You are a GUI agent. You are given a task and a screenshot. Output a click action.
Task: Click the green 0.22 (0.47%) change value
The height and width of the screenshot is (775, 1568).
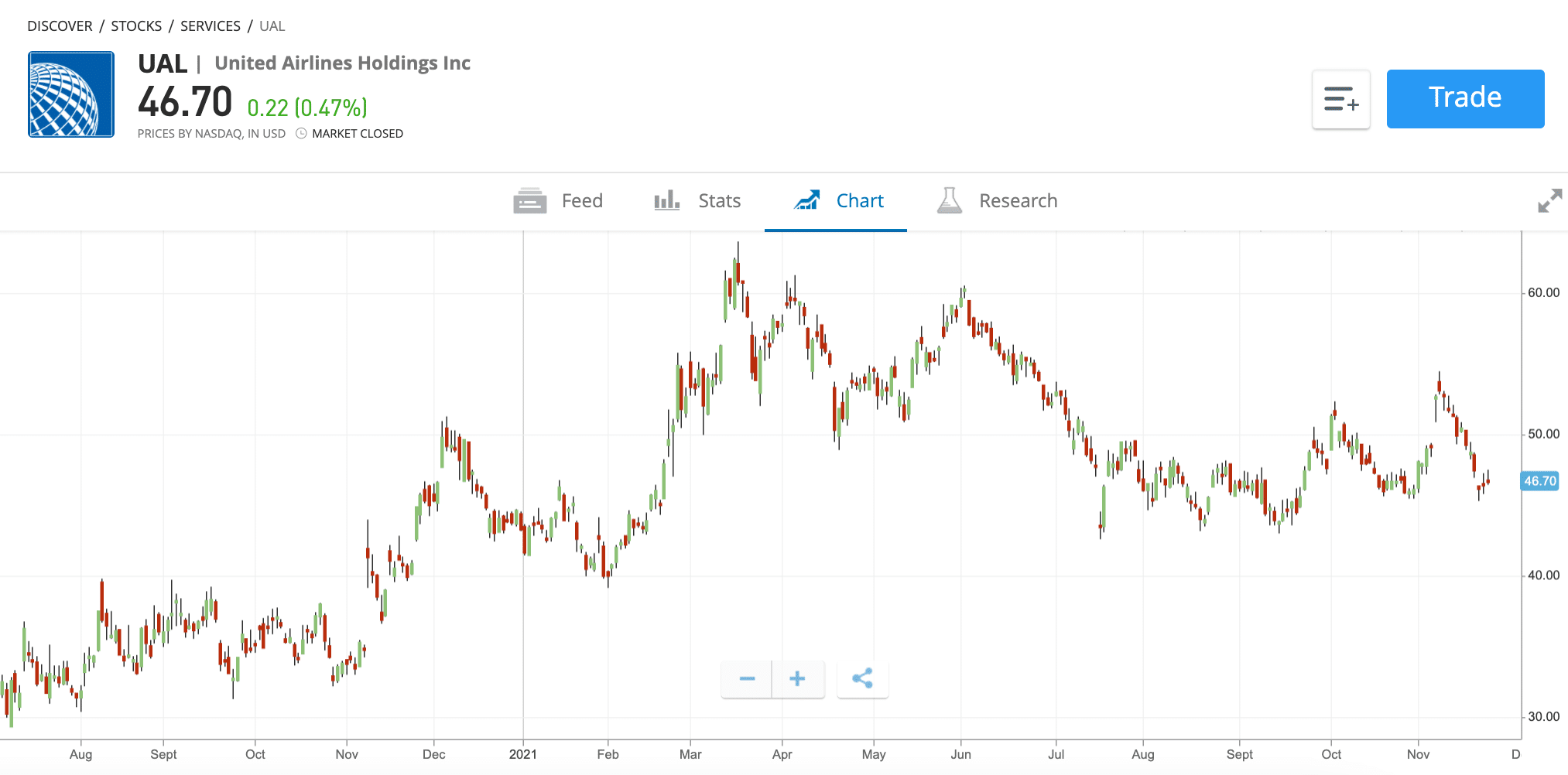(x=307, y=108)
